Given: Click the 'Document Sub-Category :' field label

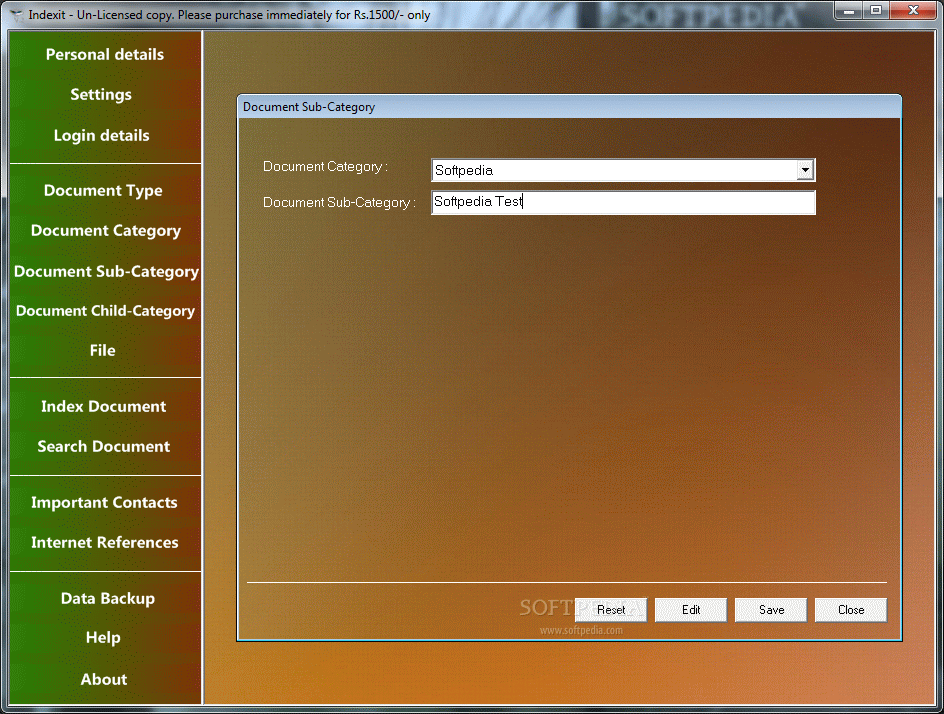Looking at the screenshot, I should (339, 203).
